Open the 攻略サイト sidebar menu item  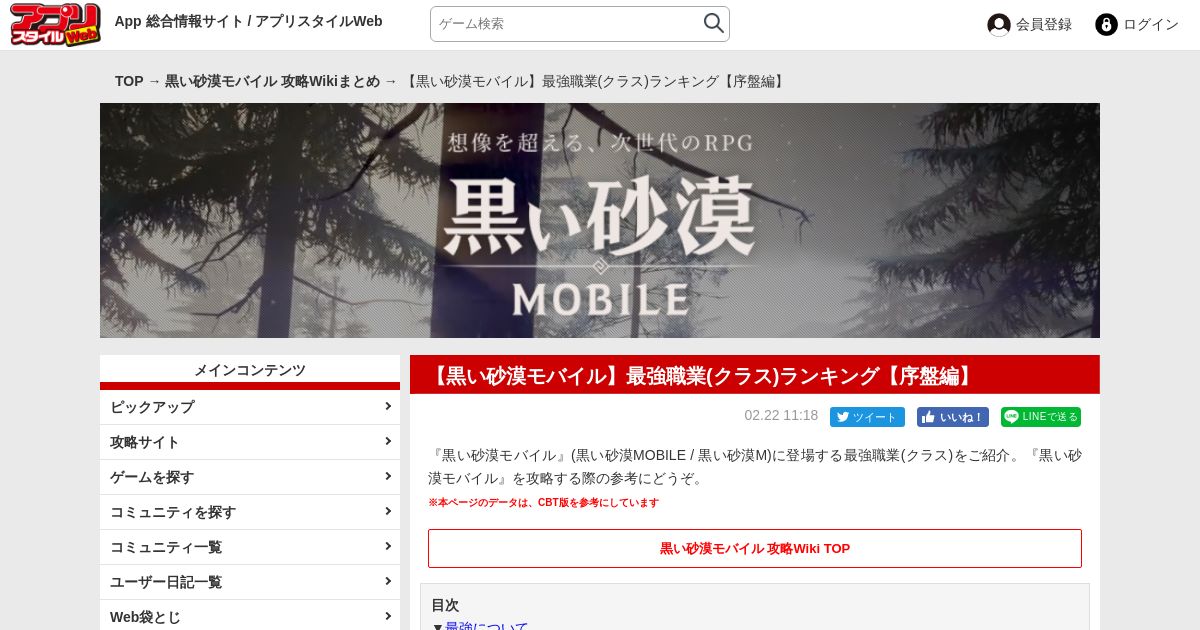click(x=250, y=442)
